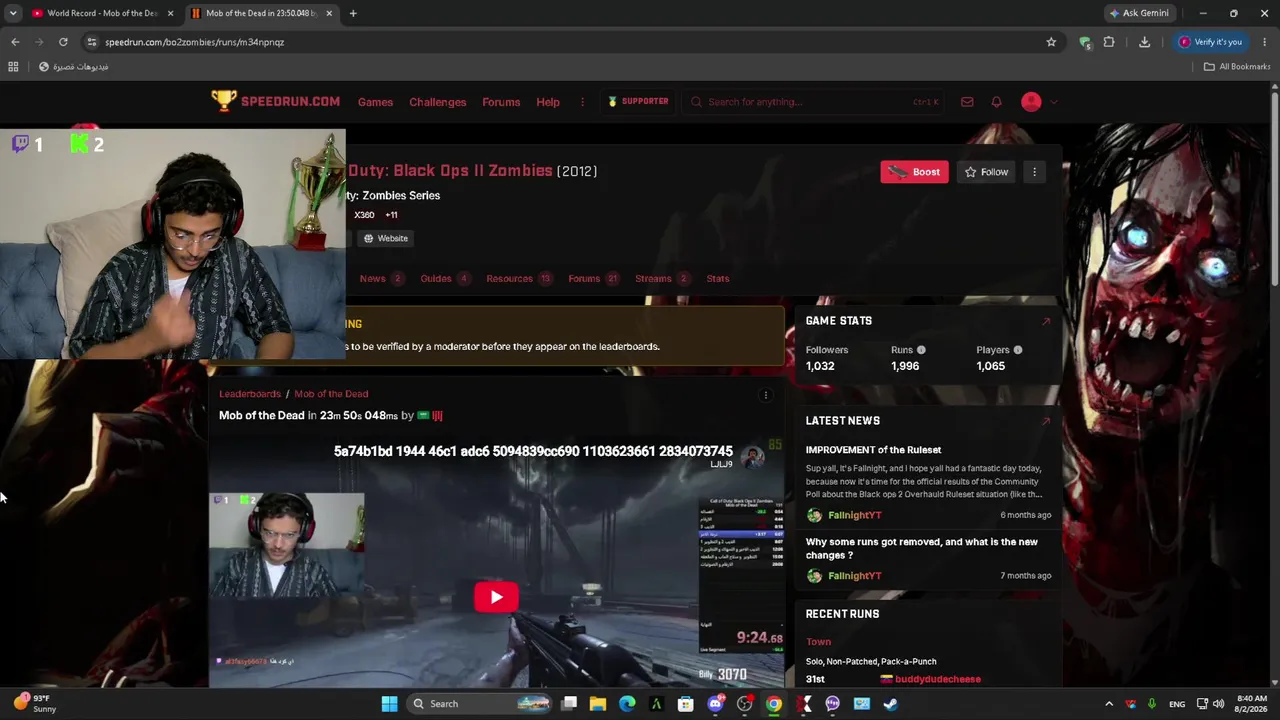Image resolution: width=1280 pixels, height=720 pixels.
Task: Open the Windows Start menu
Action: coord(389,704)
